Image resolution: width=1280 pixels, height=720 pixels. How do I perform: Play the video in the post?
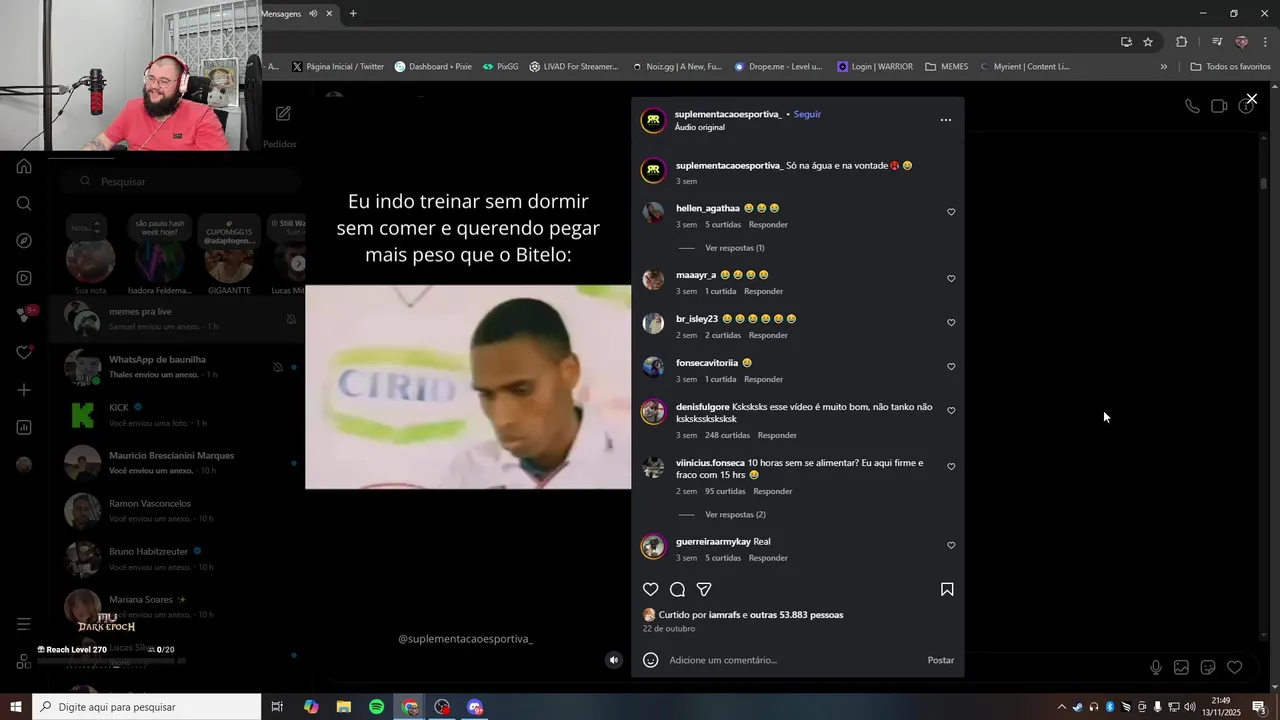click(468, 387)
